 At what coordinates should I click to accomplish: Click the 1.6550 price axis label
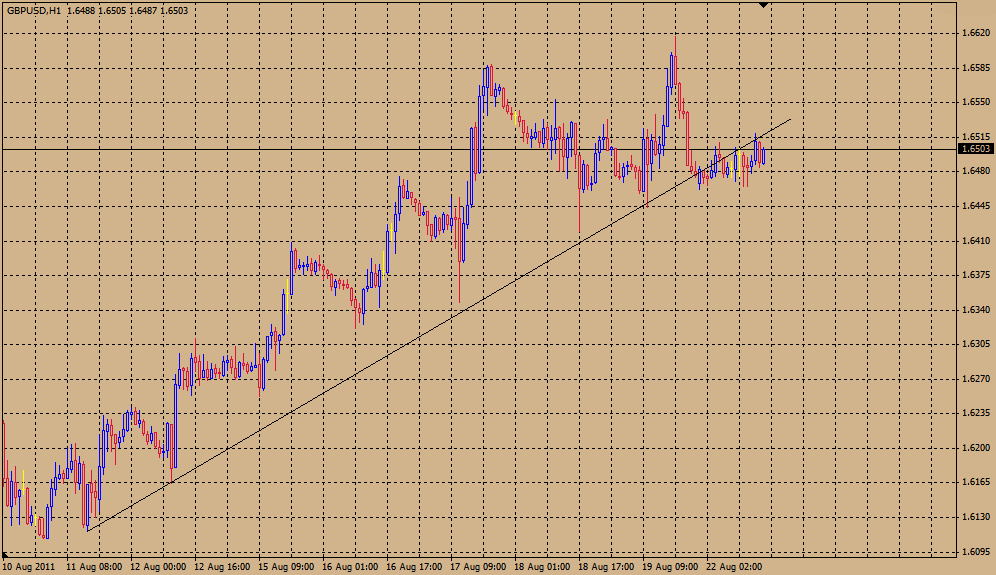click(x=976, y=102)
